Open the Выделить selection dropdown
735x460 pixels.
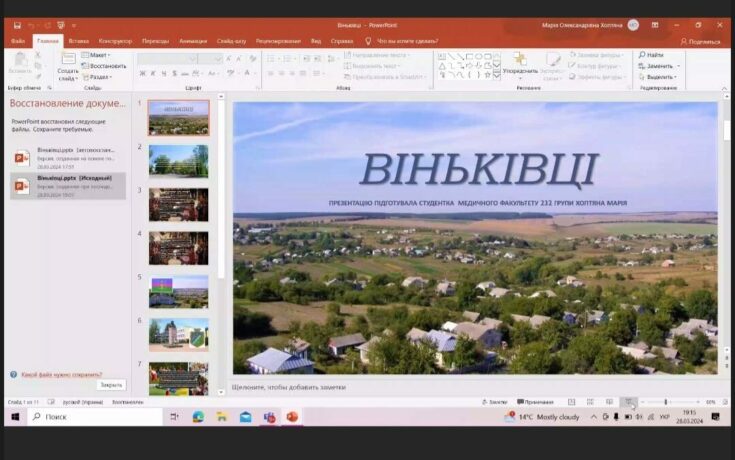pyautogui.click(x=660, y=77)
